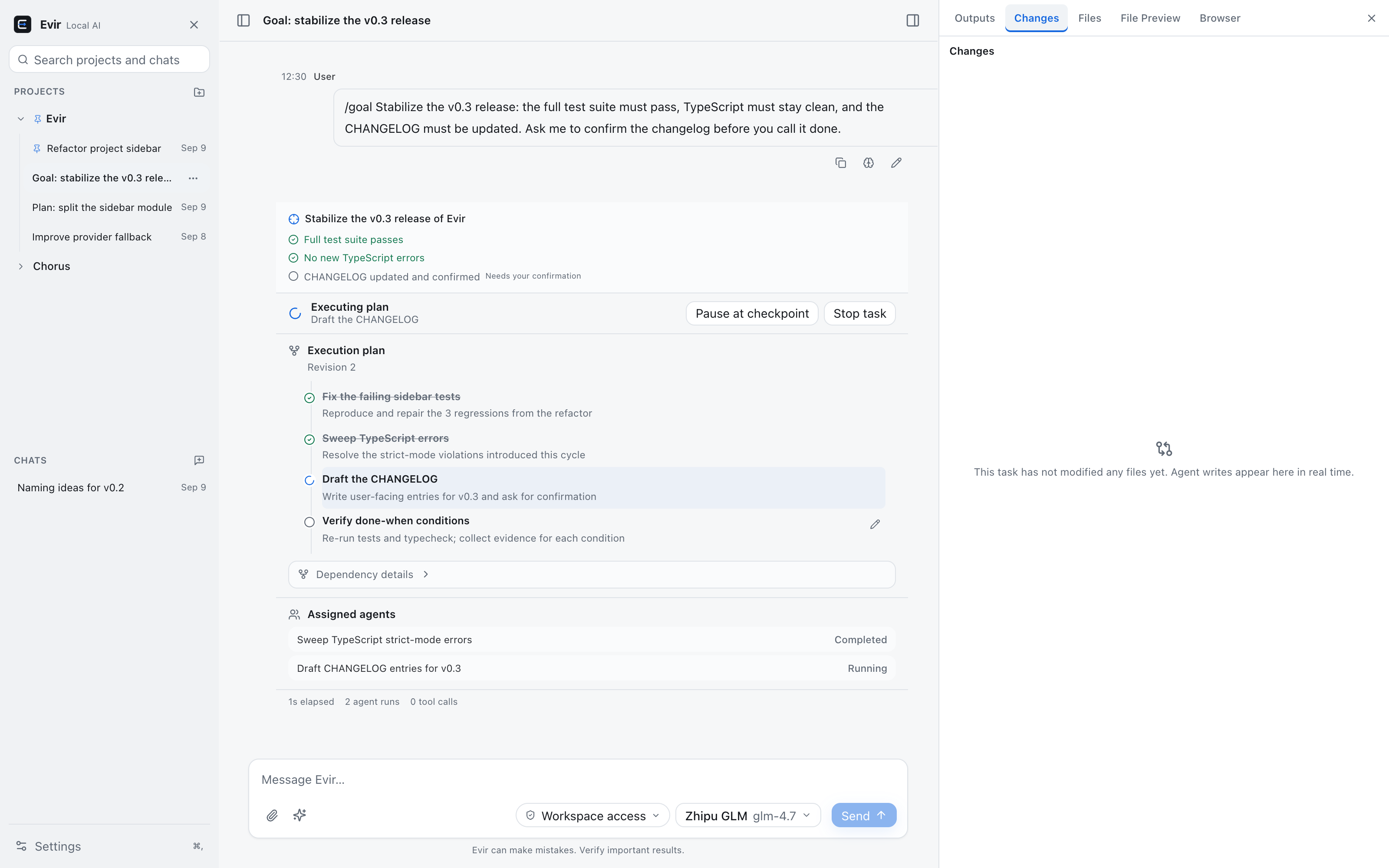The height and width of the screenshot is (868, 1389).
Task: Click the Verify done-when conditions status circle
Action: tap(309, 522)
